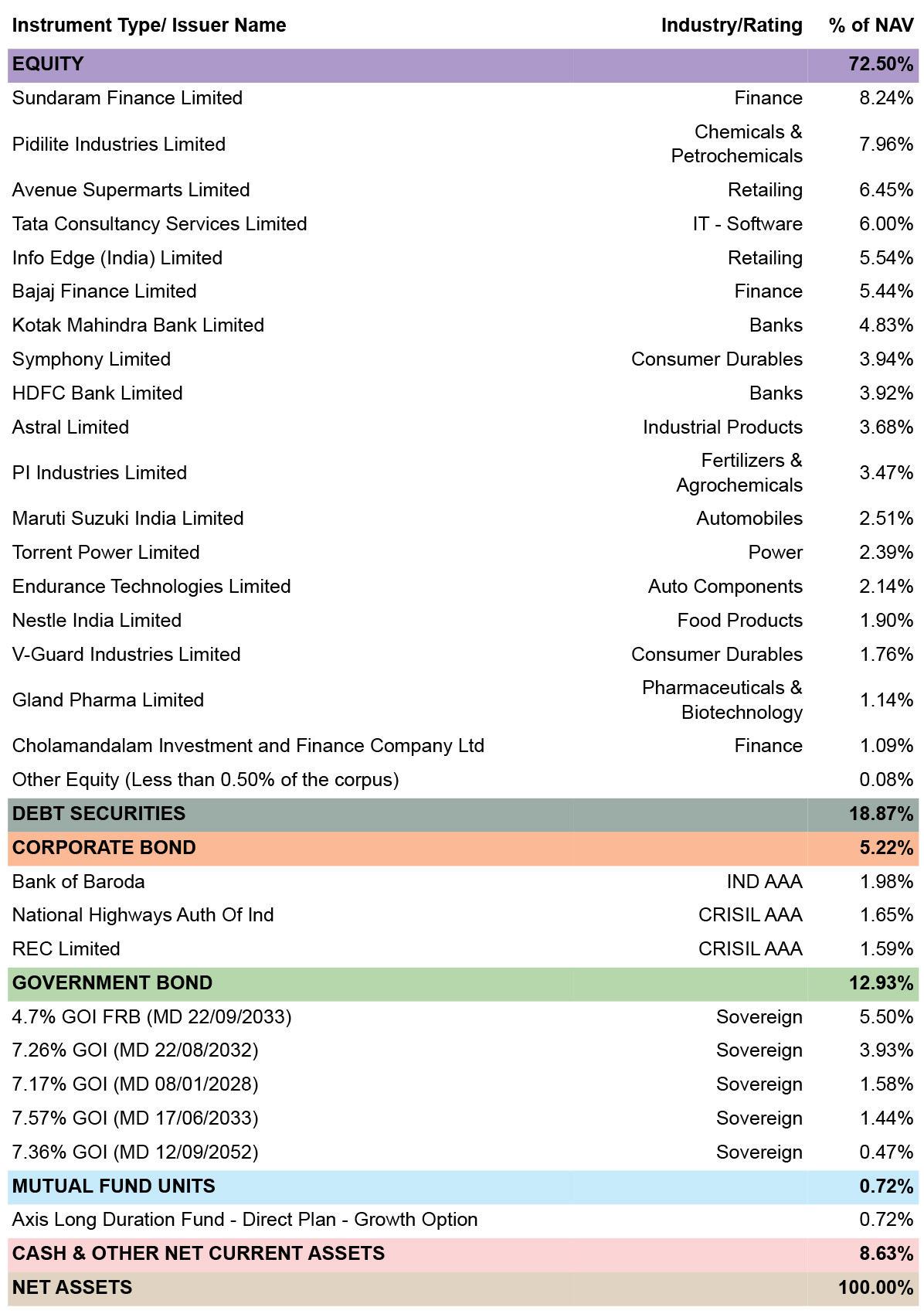924x1314 pixels.
Task: Select the DEBT SECURITIES header row
Action: tap(463, 815)
